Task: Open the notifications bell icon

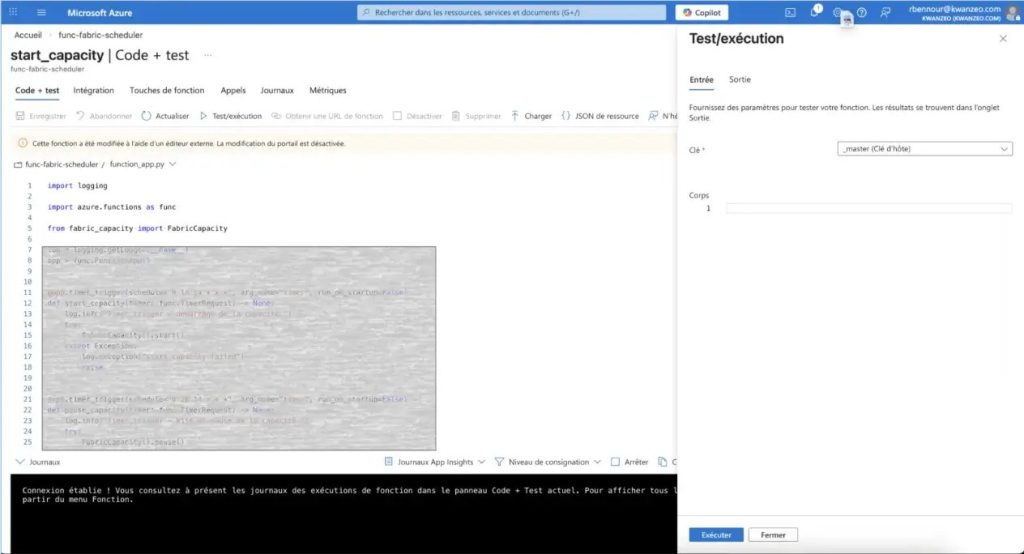Action: click(815, 11)
